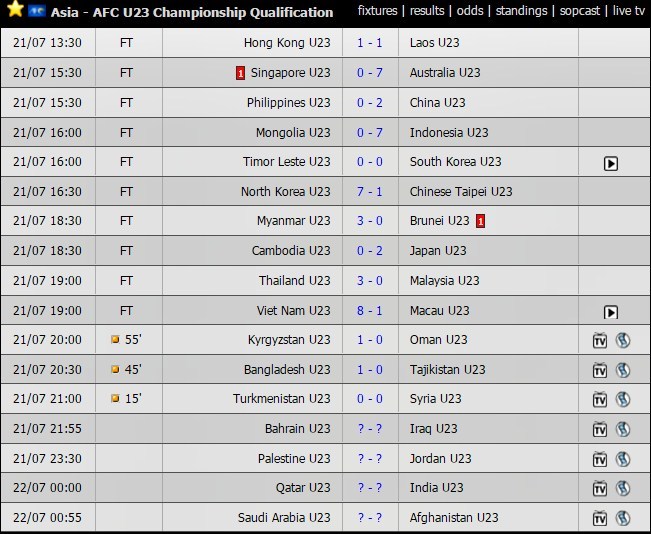Open the live tv link

tap(629, 10)
